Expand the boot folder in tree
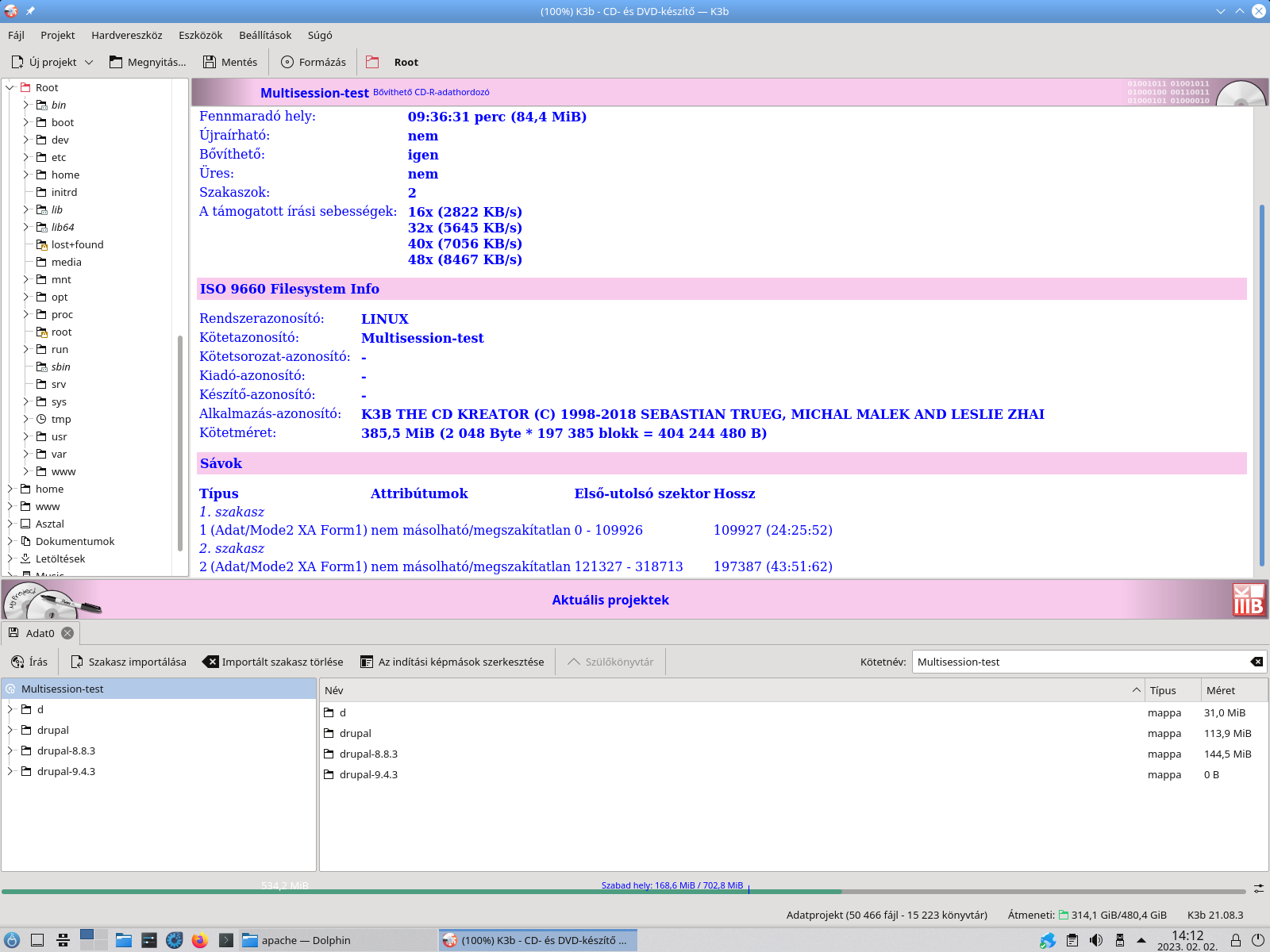This screenshot has height=952, width=1270. point(25,122)
